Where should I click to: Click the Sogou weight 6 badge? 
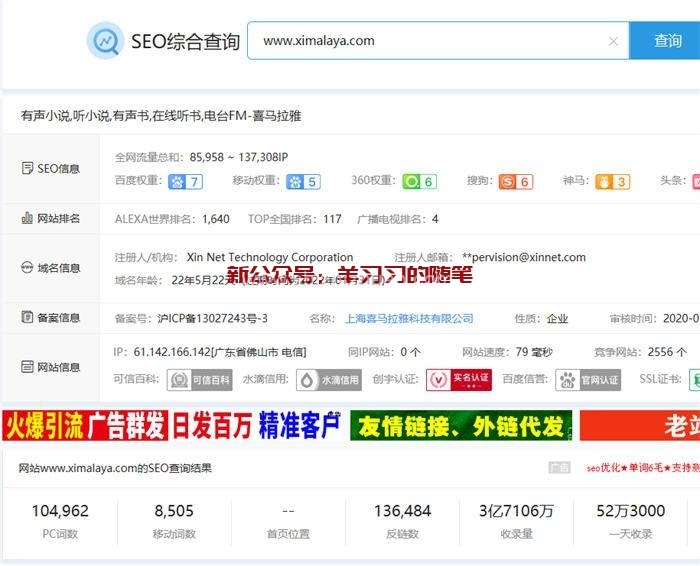click(516, 181)
